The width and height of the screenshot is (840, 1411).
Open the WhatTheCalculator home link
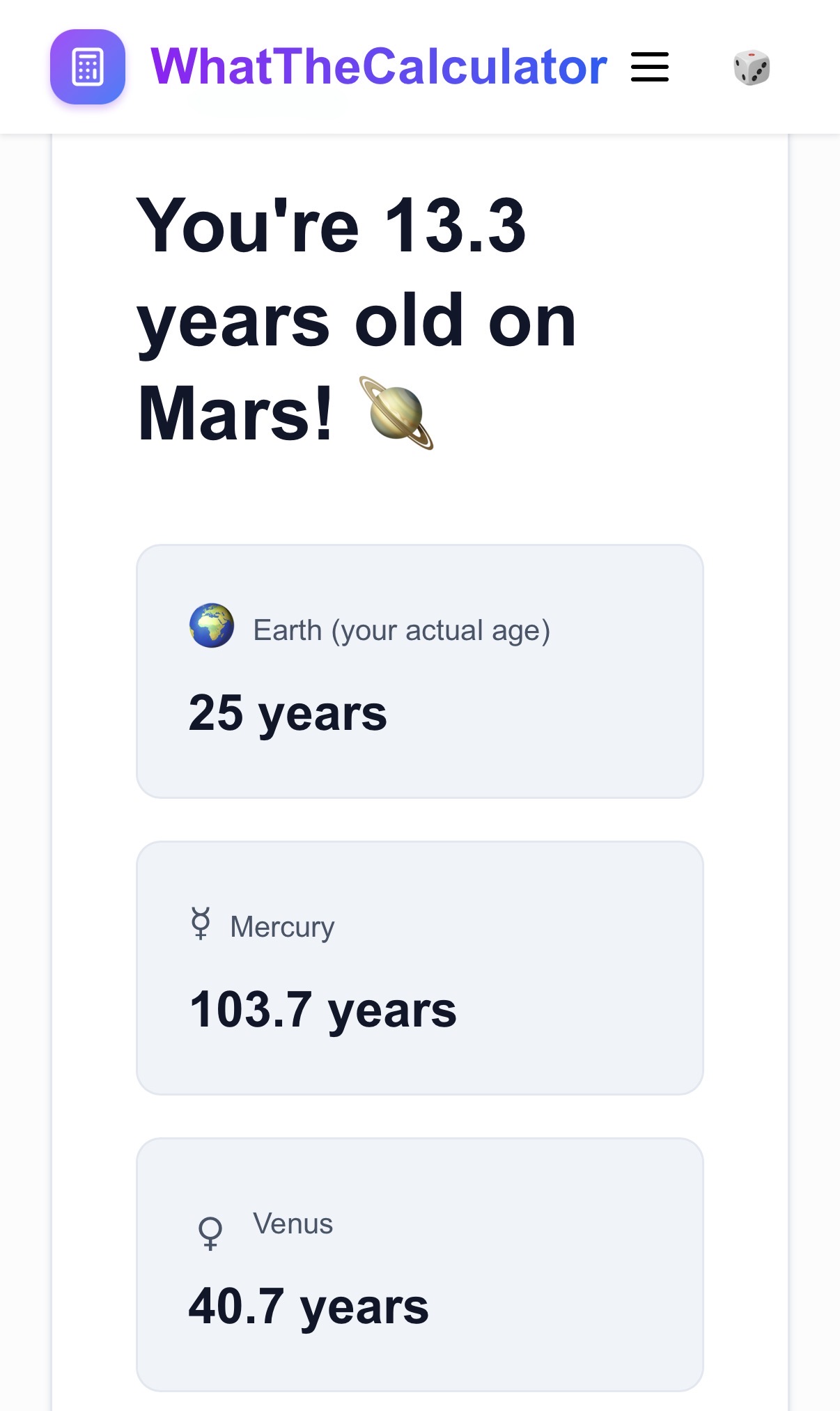coord(378,67)
